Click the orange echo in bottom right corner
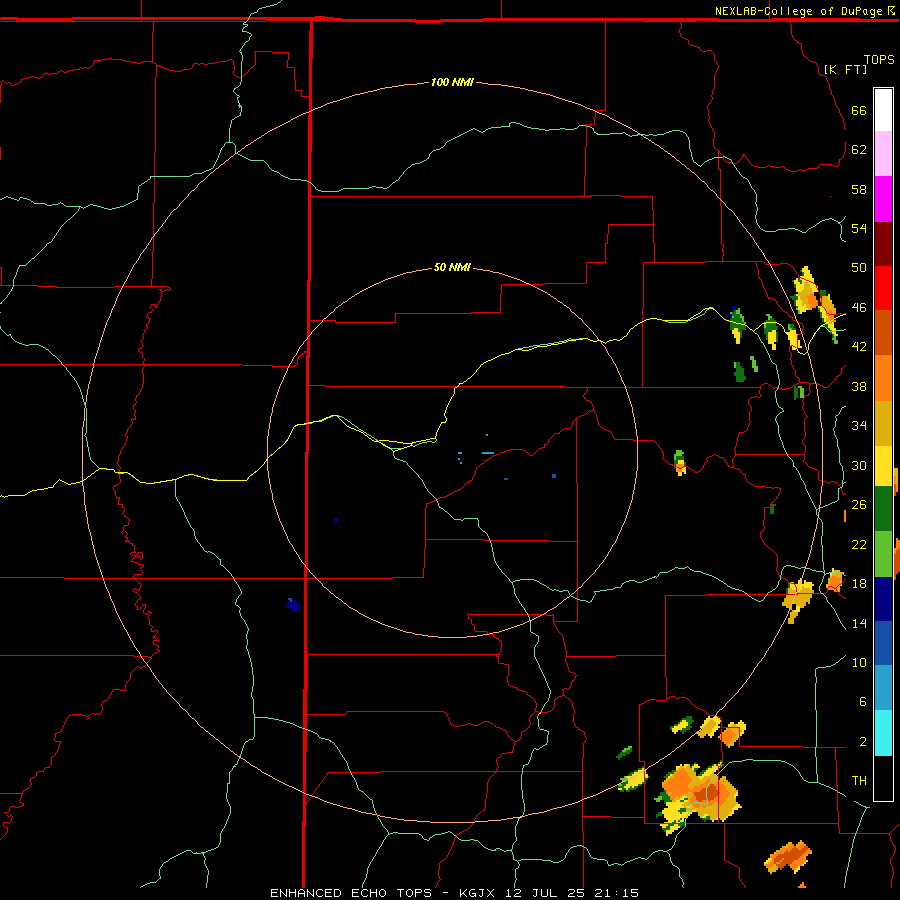Screen dimensions: 900x900 [789, 856]
